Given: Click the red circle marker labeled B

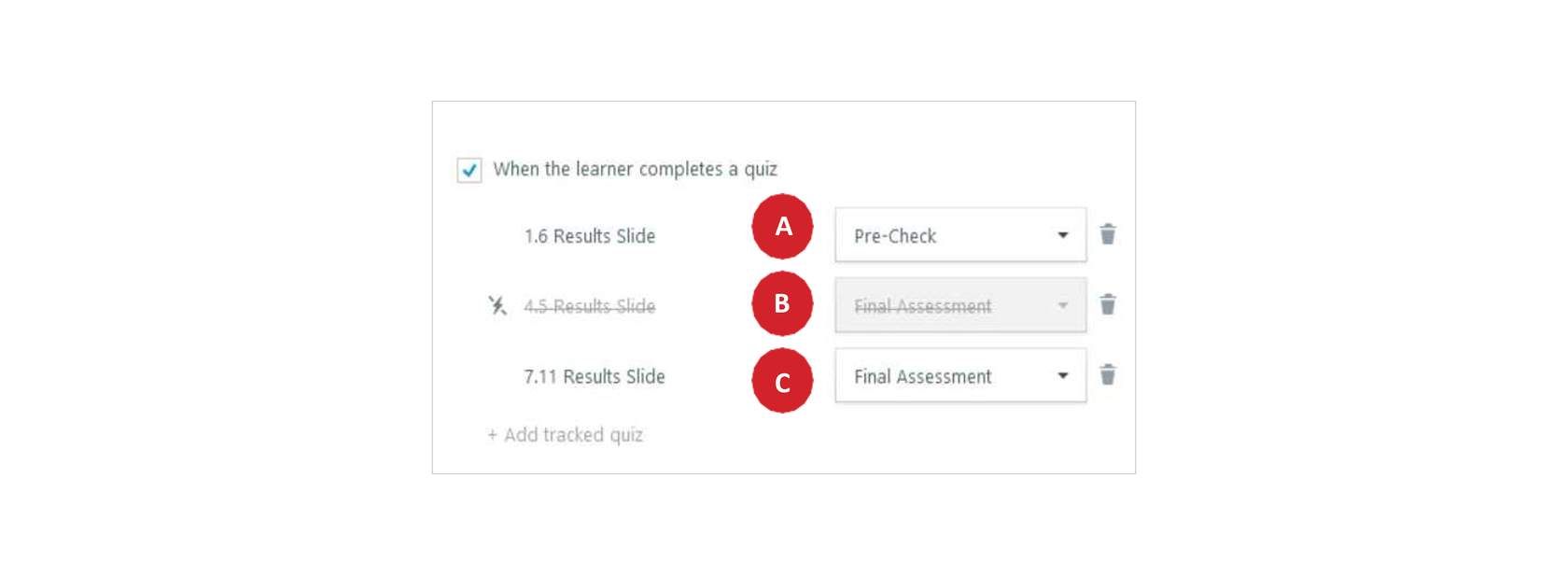Looking at the screenshot, I should [x=782, y=303].
